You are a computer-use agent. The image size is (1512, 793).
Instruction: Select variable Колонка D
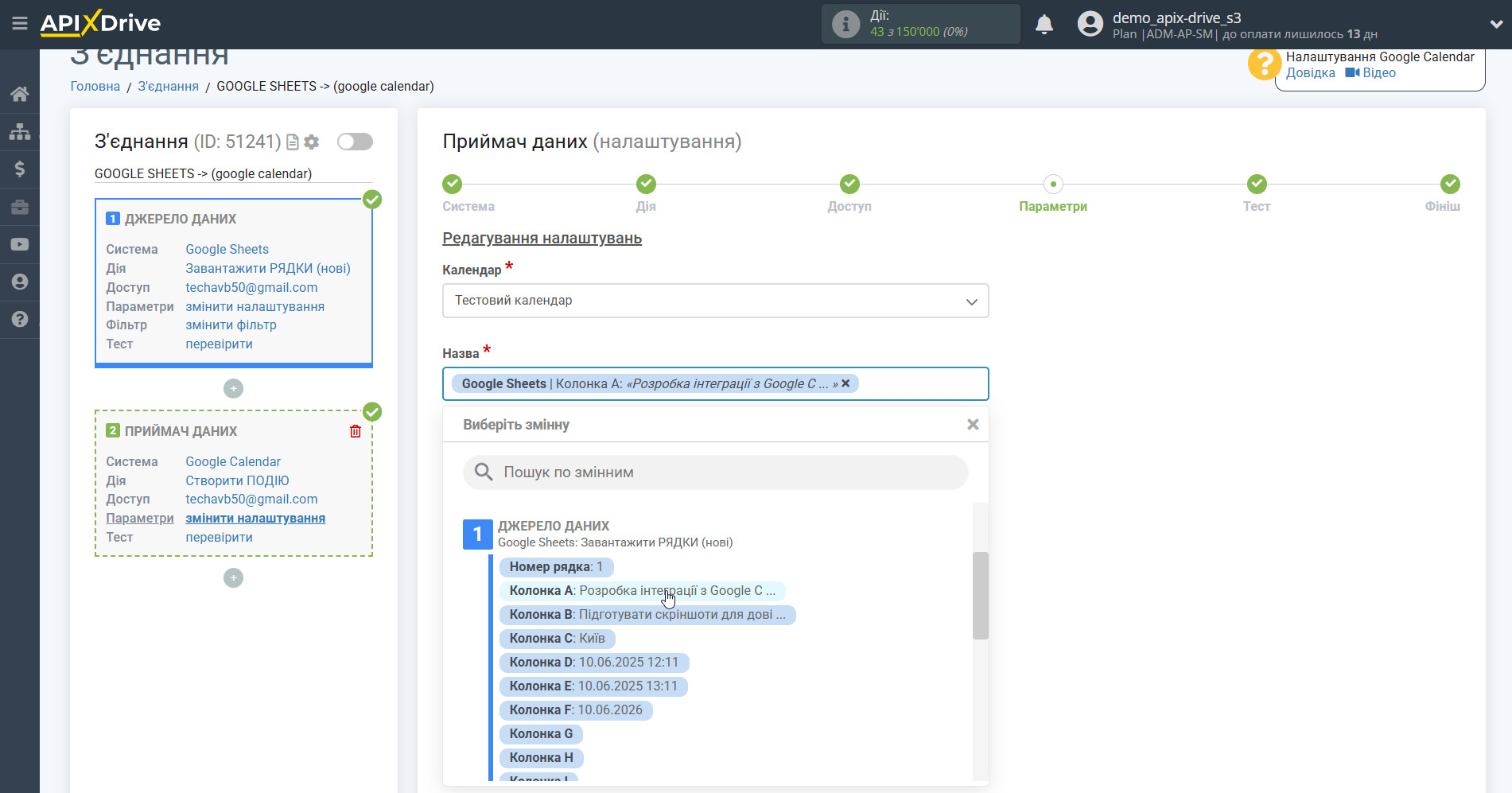click(594, 663)
